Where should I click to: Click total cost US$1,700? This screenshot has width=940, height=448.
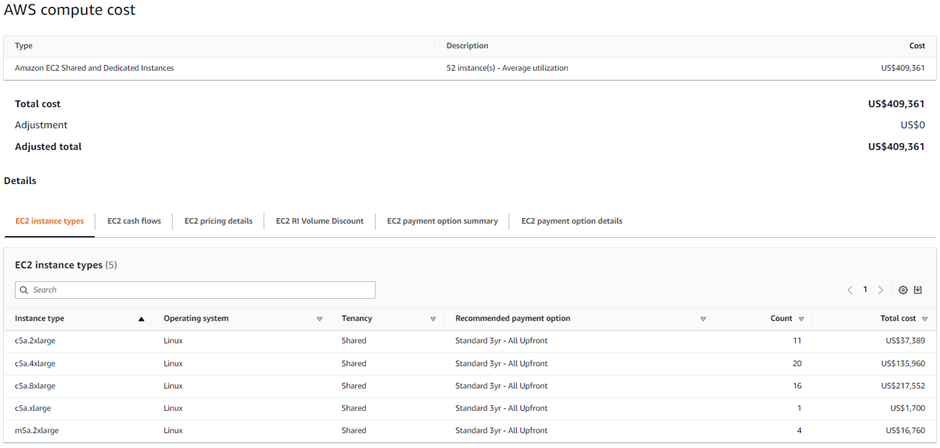tap(908, 408)
